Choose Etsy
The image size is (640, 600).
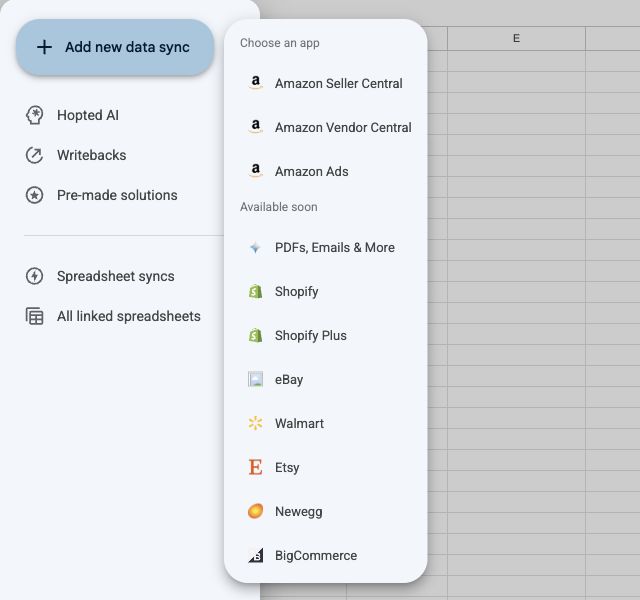[x=326, y=468]
